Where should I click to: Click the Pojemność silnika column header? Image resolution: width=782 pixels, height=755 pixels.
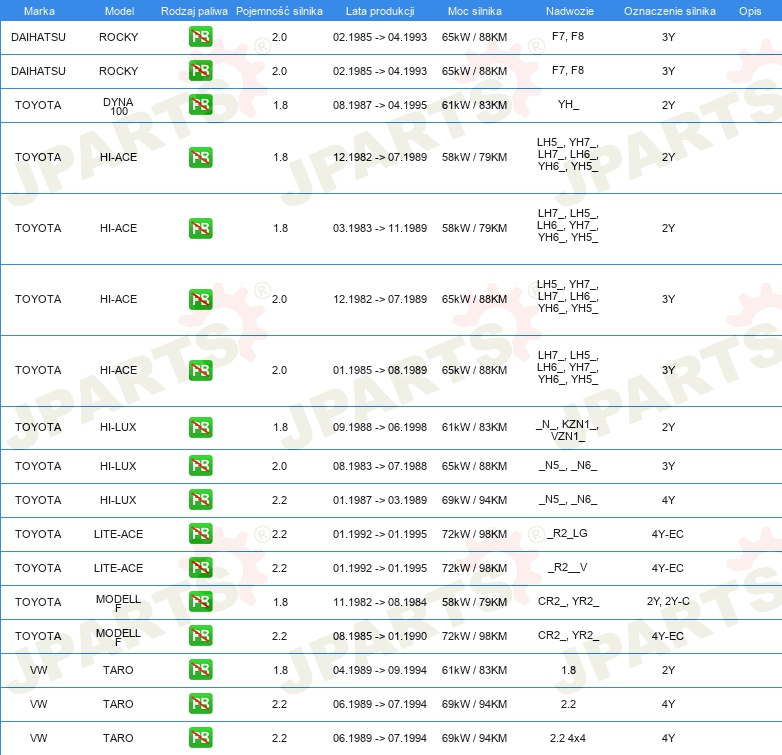(279, 11)
